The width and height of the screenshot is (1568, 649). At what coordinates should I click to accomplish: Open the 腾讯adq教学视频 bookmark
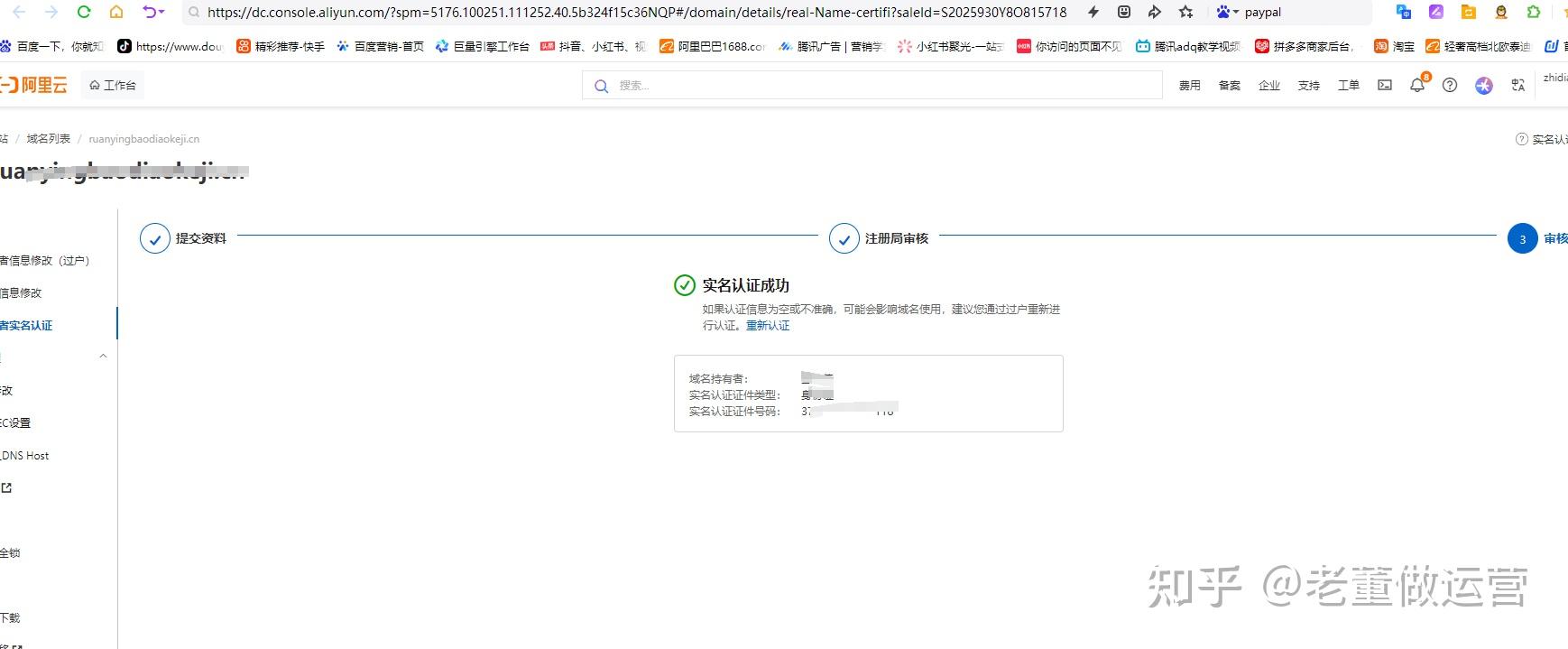pyautogui.click(x=1188, y=46)
